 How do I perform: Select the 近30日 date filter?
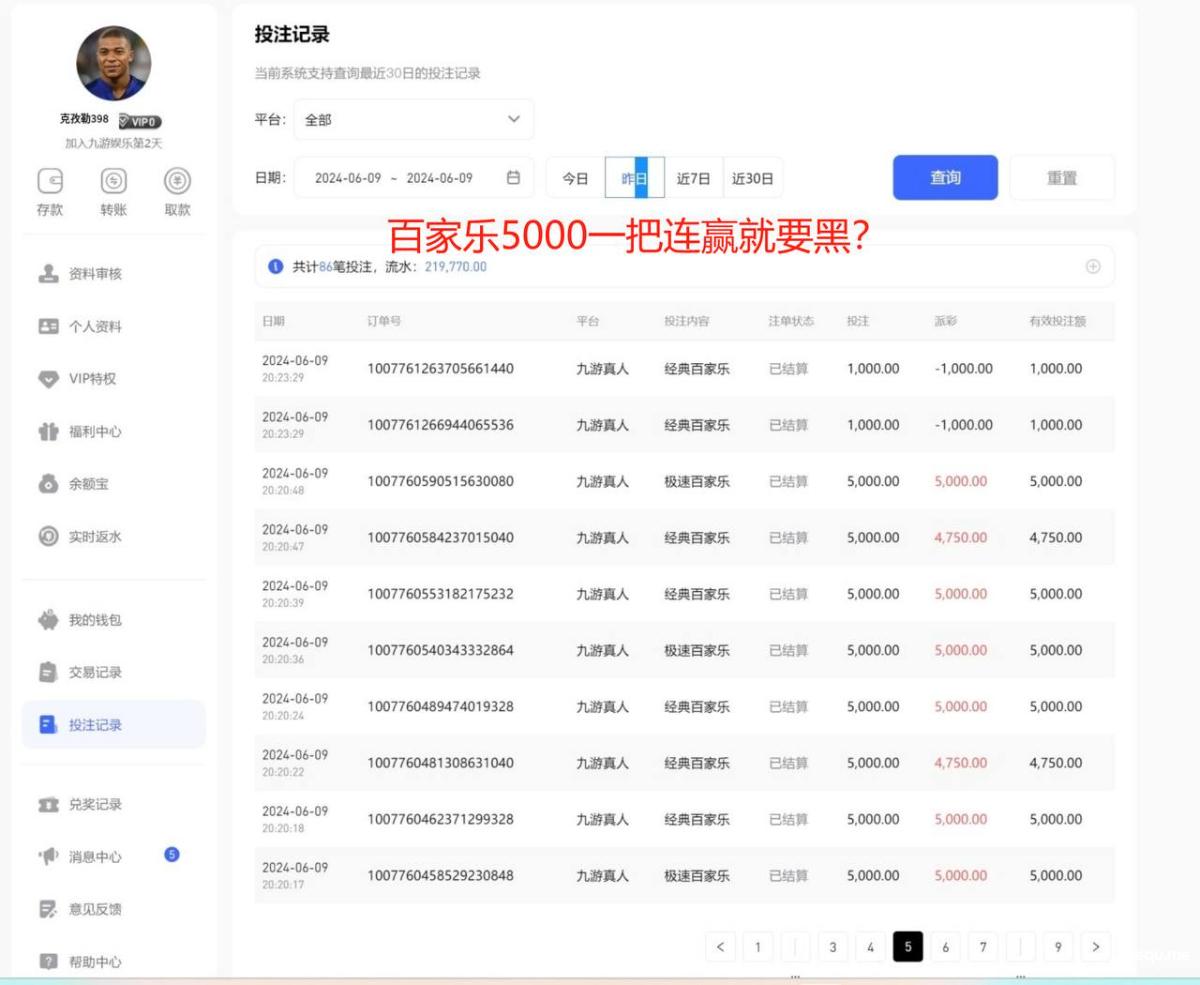(x=753, y=179)
